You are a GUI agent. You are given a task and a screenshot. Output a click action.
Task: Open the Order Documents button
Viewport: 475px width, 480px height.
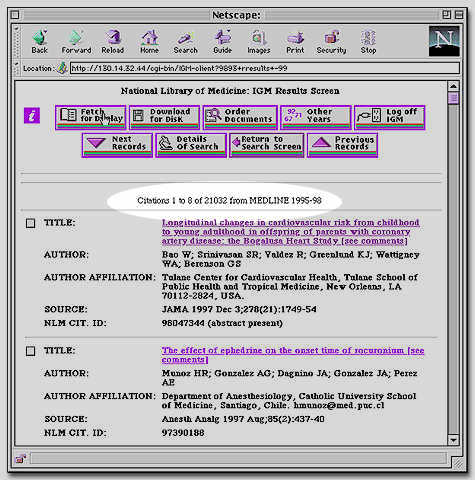pos(240,117)
